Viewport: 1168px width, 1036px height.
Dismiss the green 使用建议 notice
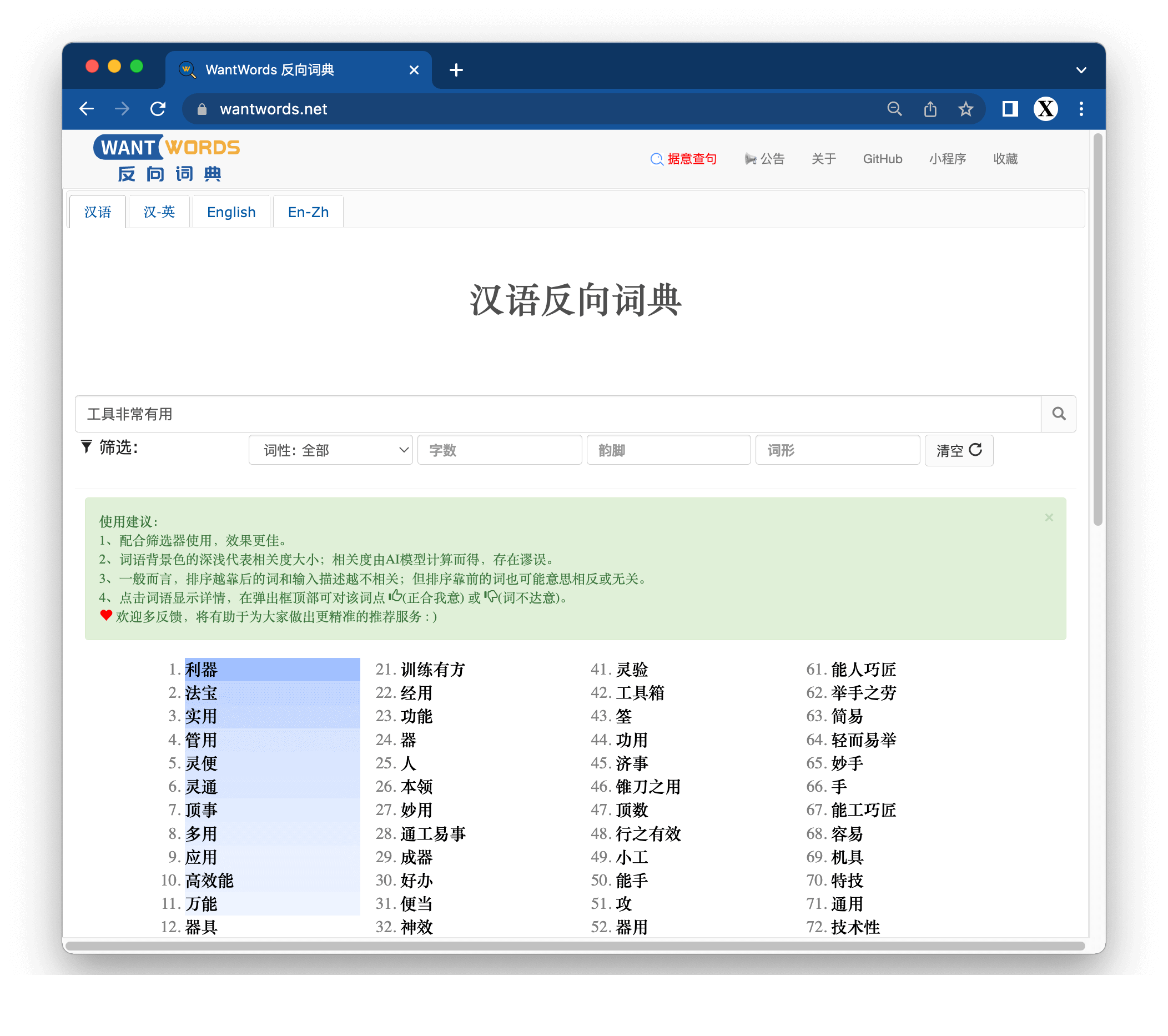click(1049, 517)
